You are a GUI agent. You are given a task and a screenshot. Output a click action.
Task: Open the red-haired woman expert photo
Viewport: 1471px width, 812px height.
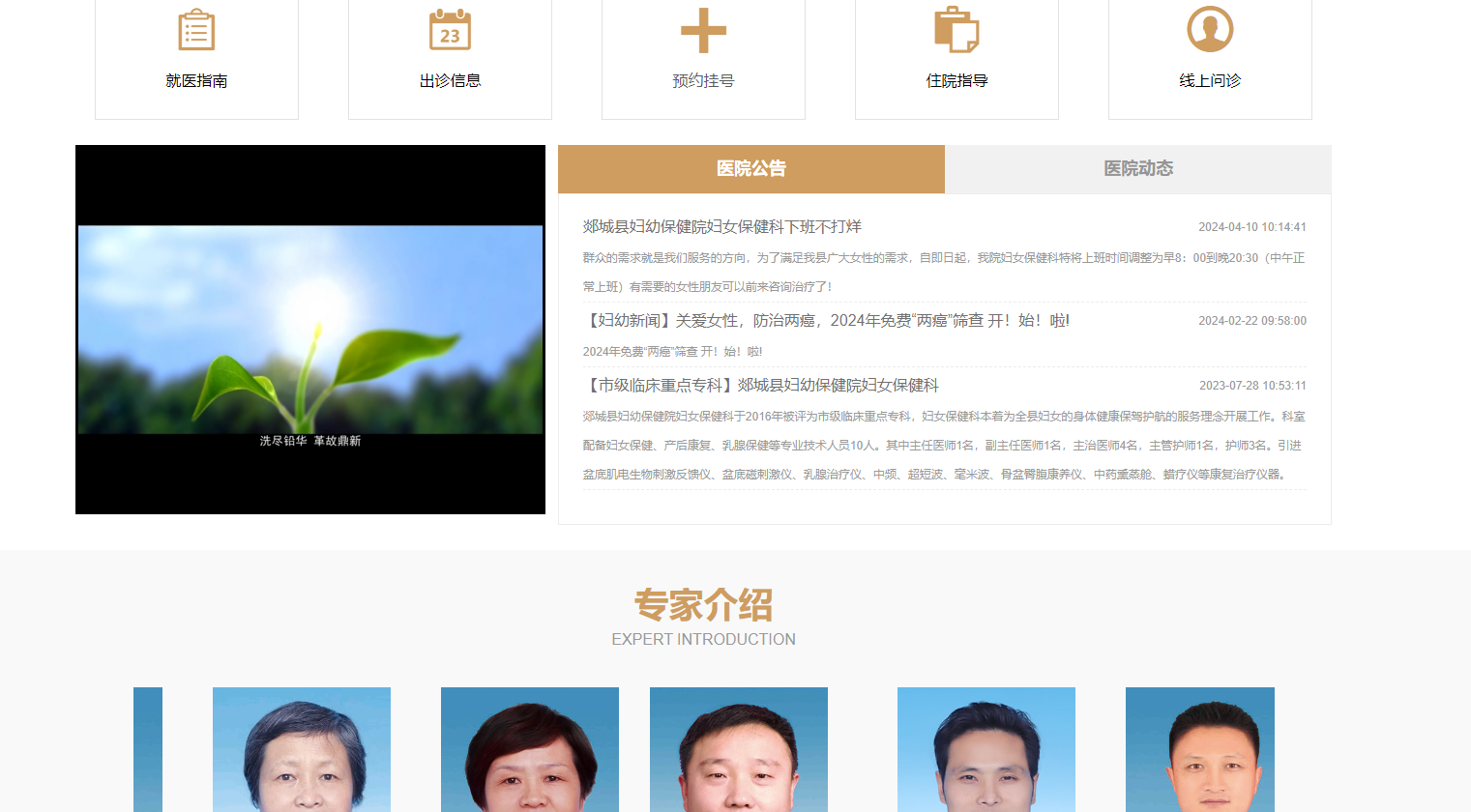point(530,749)
